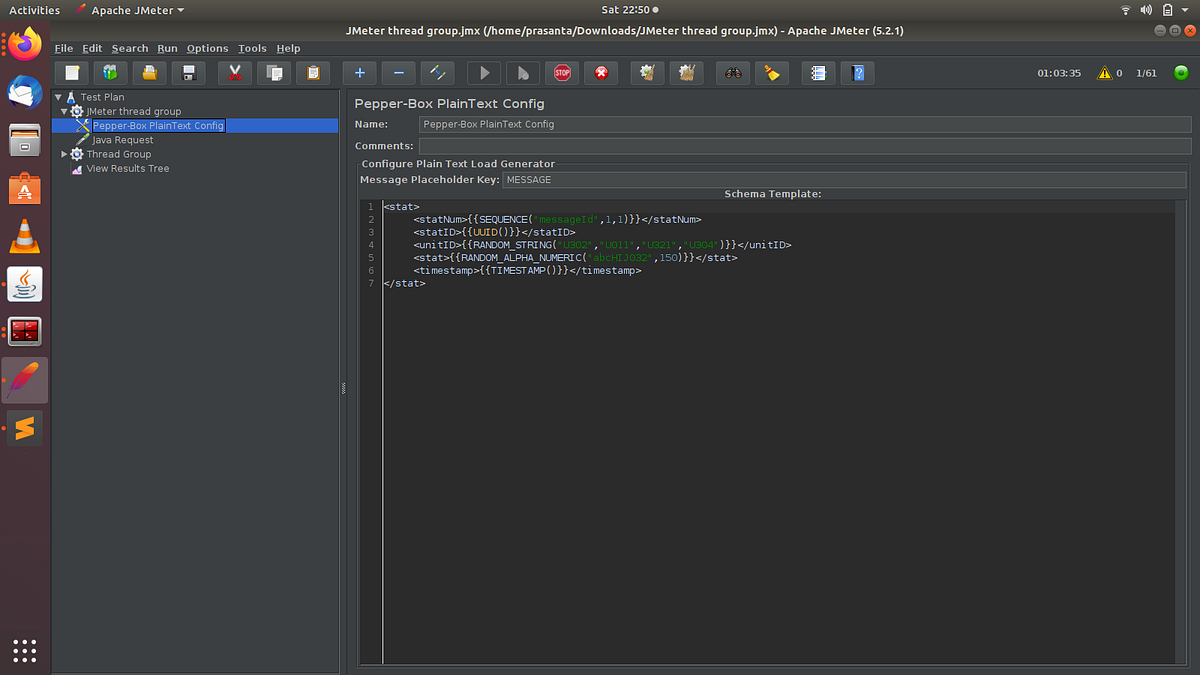Open Firefox from the Ubuntu dock
Image resolution: width=1200 pixels, height=675 pixels.
click(25, 44)
